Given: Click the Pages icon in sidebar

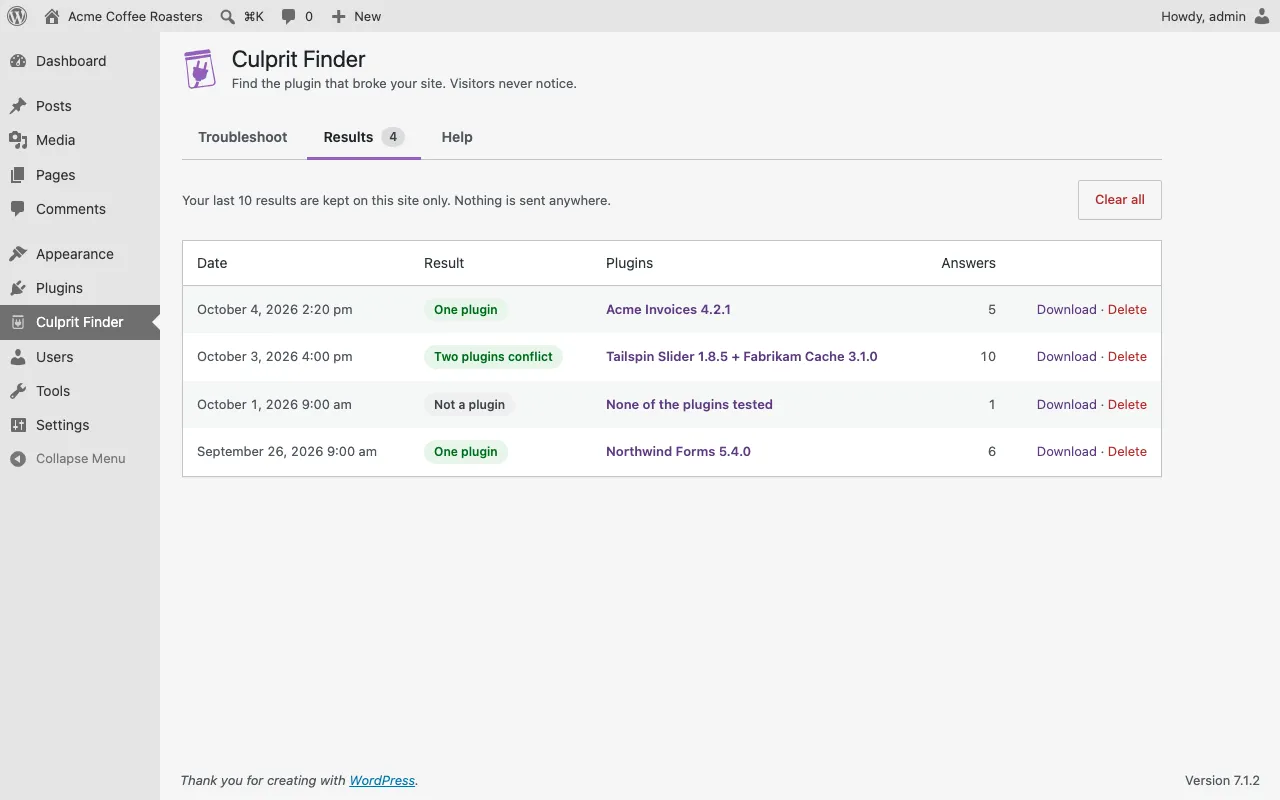Looking at the screenshot, I should point(18,175).
